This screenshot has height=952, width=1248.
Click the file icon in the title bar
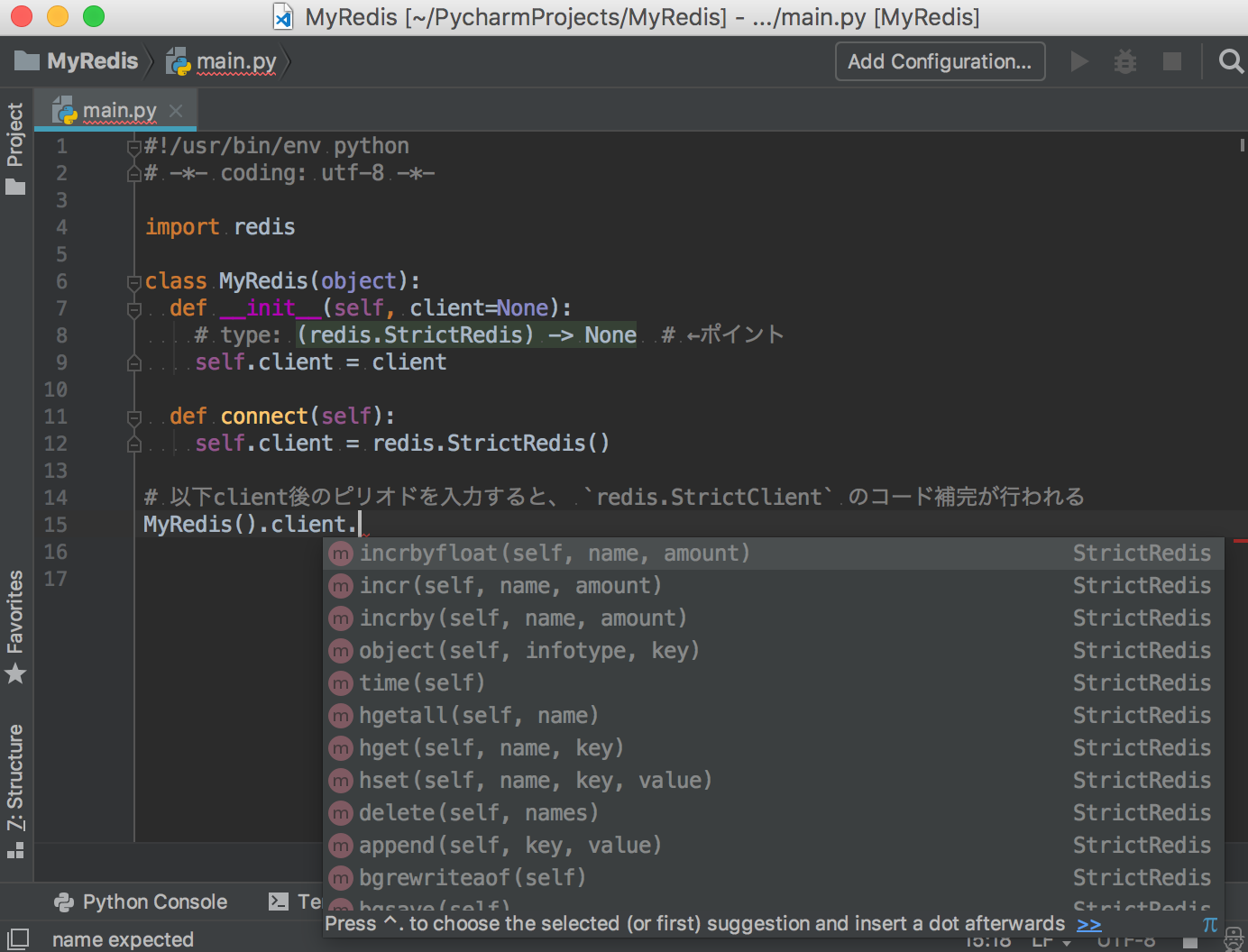point(283,17)
